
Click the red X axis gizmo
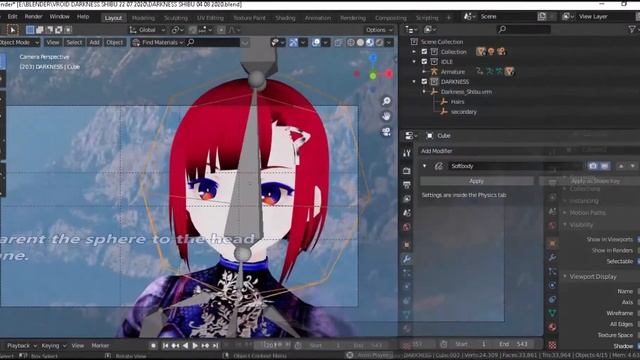(x=389, y=74)
